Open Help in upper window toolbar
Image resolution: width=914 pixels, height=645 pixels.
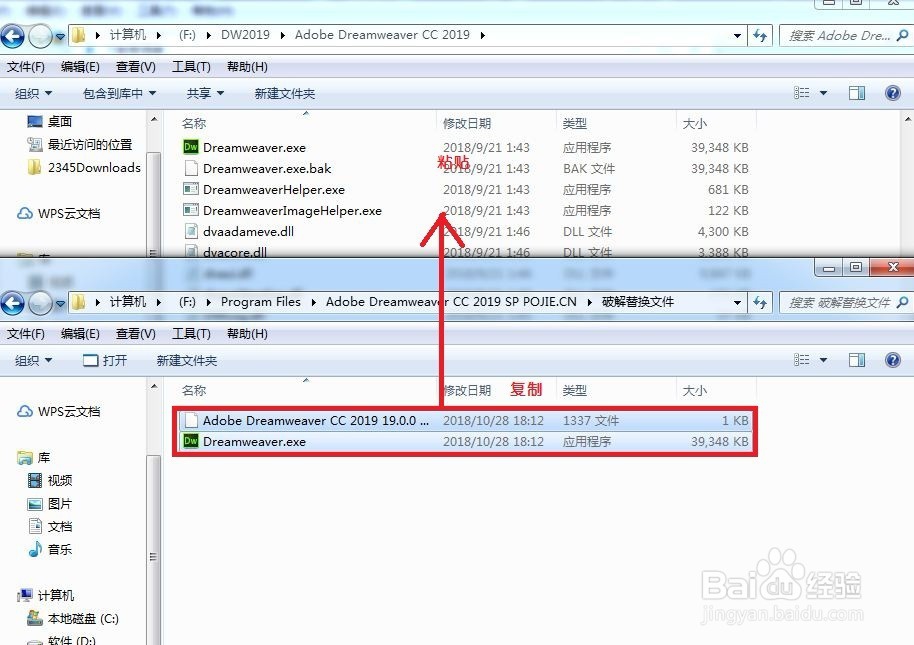pyautogui.click(x=892, y=93)
